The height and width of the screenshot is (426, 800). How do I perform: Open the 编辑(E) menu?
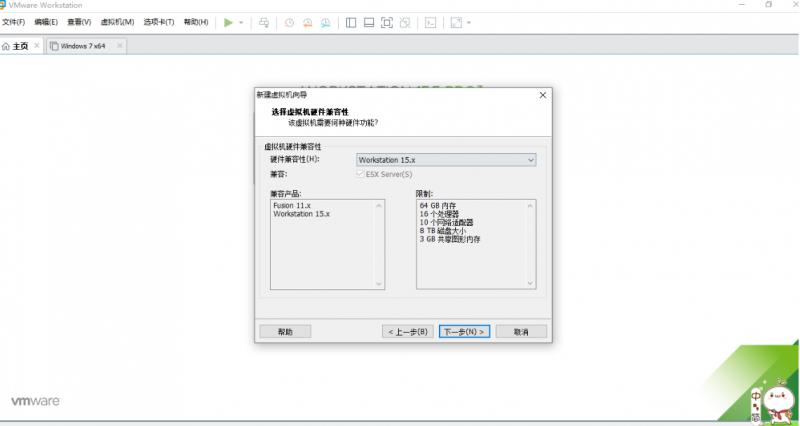point(46,22)
